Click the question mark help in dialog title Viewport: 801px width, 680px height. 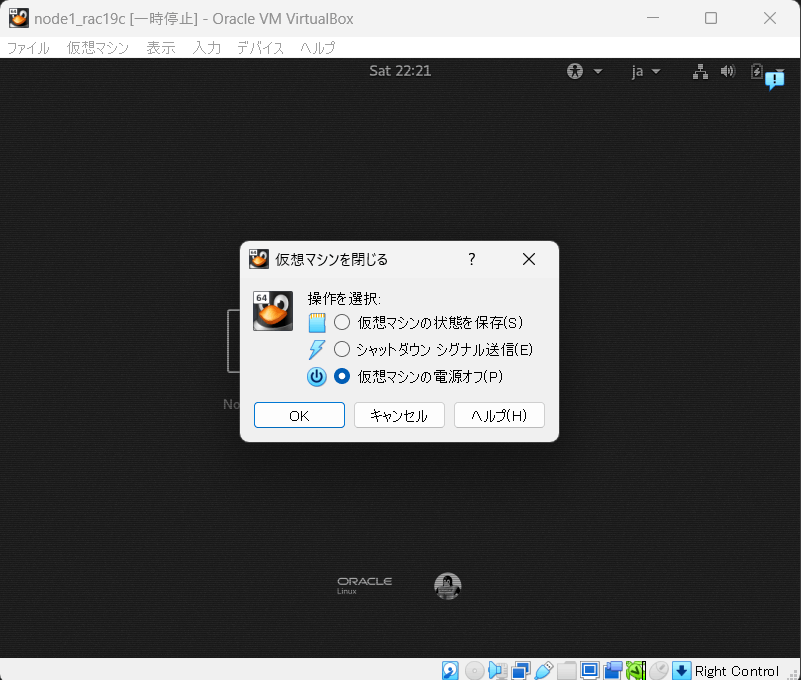(x=472, y=259)
